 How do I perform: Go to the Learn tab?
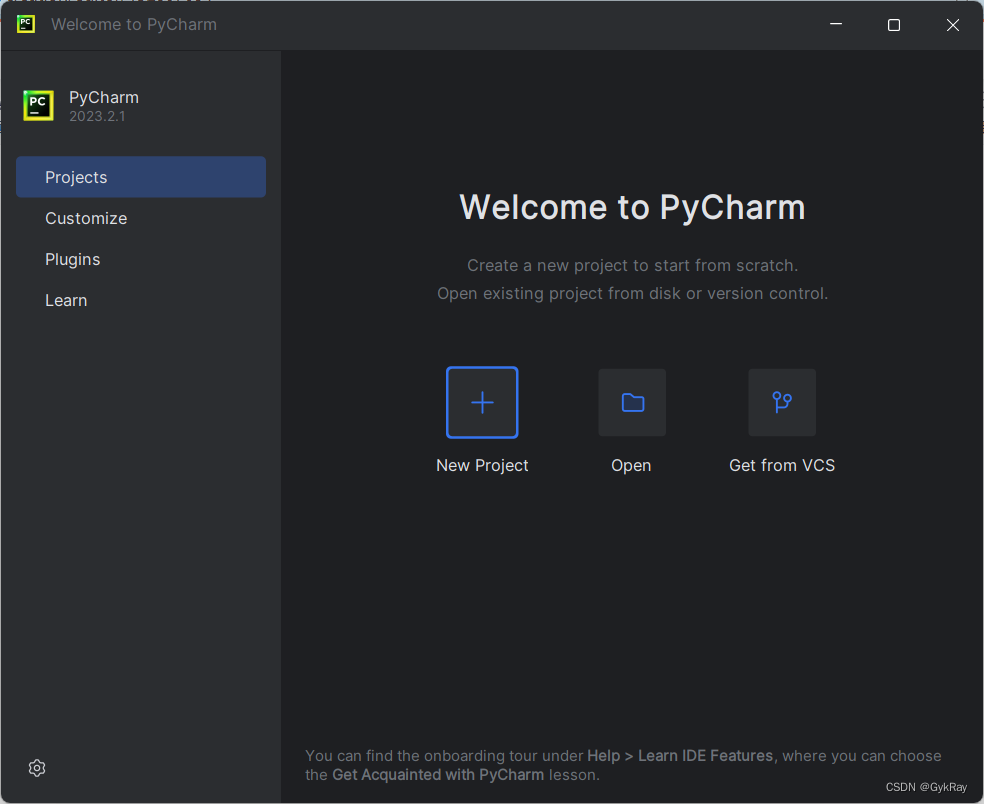(x=141, y=300)
